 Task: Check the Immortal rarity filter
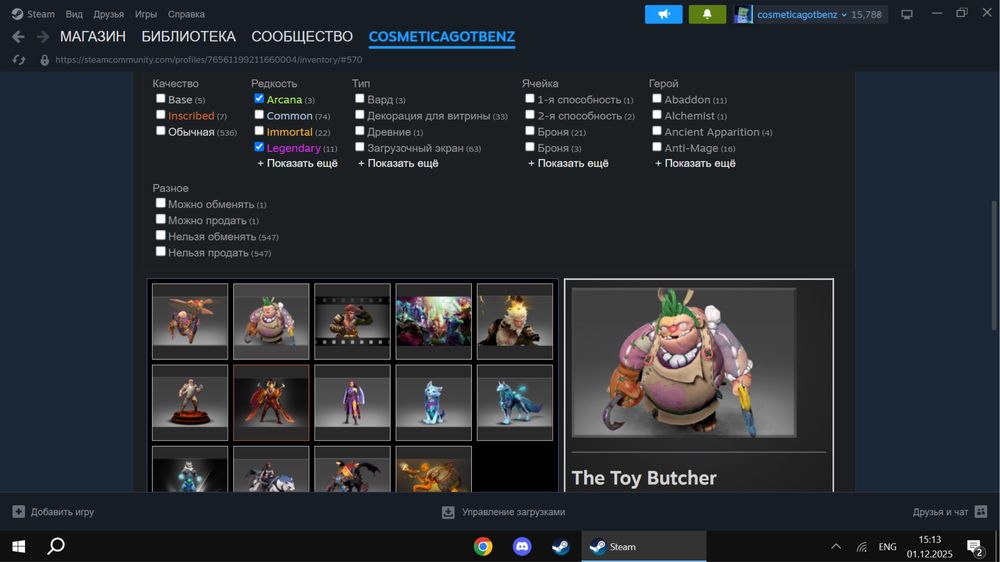(259, 131)
